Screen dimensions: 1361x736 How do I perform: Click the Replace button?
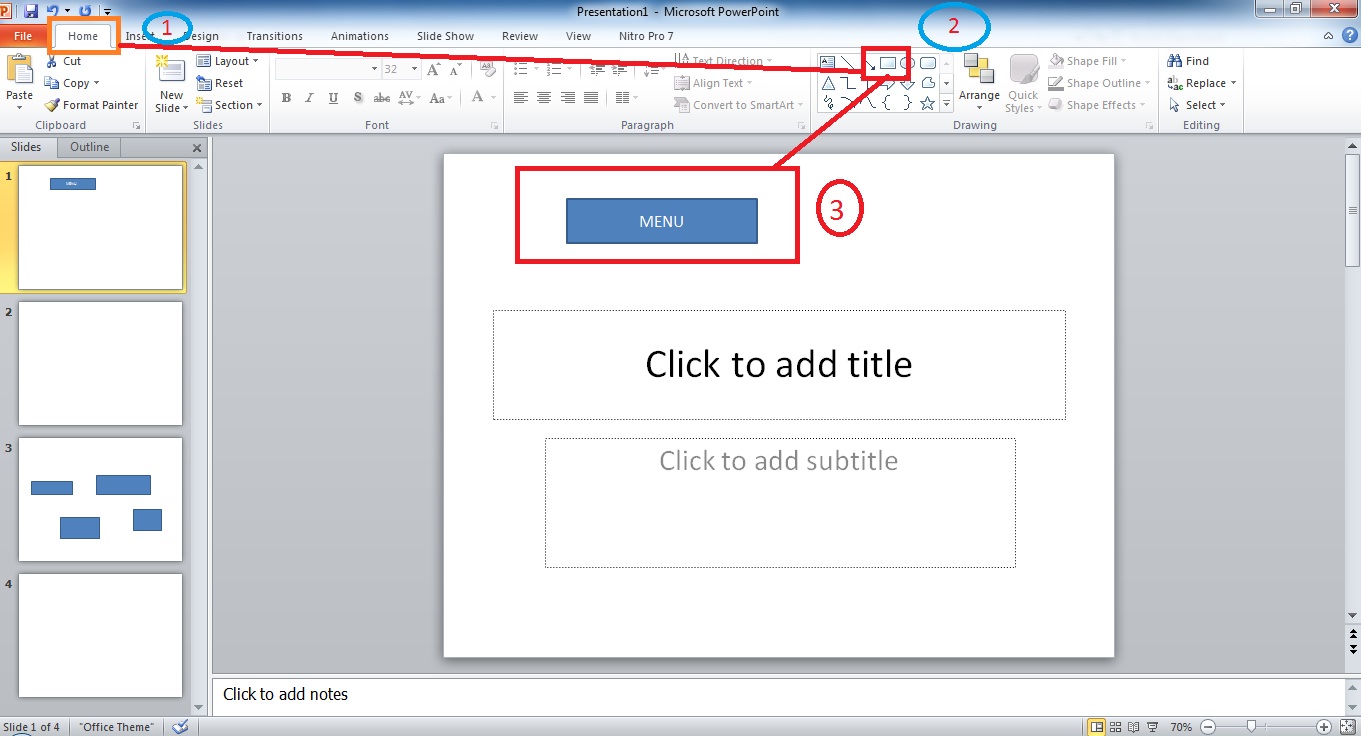(x=1201, y=83)
